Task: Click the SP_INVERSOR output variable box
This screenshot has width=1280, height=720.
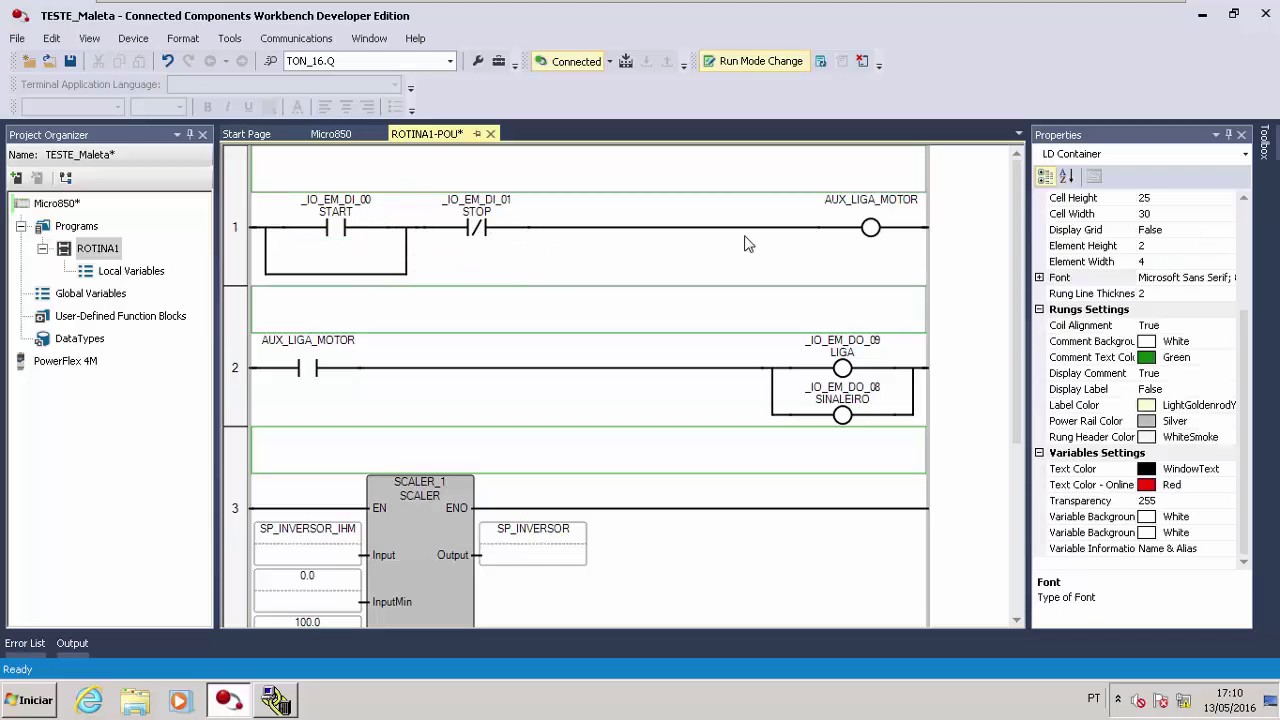Action: pos(533,543)
